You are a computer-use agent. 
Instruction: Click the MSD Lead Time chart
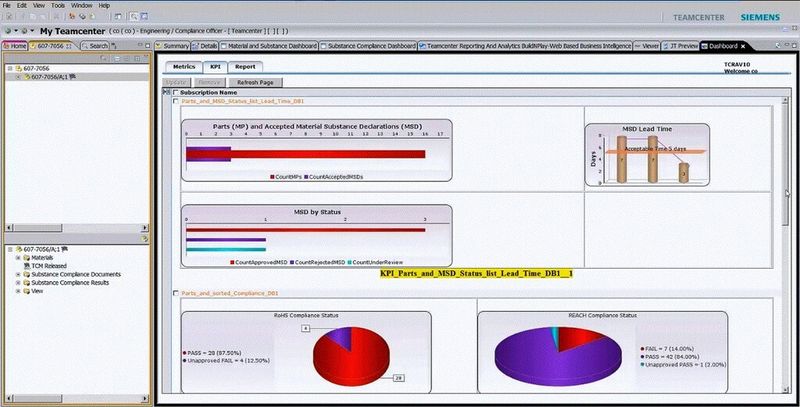coord(647,155)
